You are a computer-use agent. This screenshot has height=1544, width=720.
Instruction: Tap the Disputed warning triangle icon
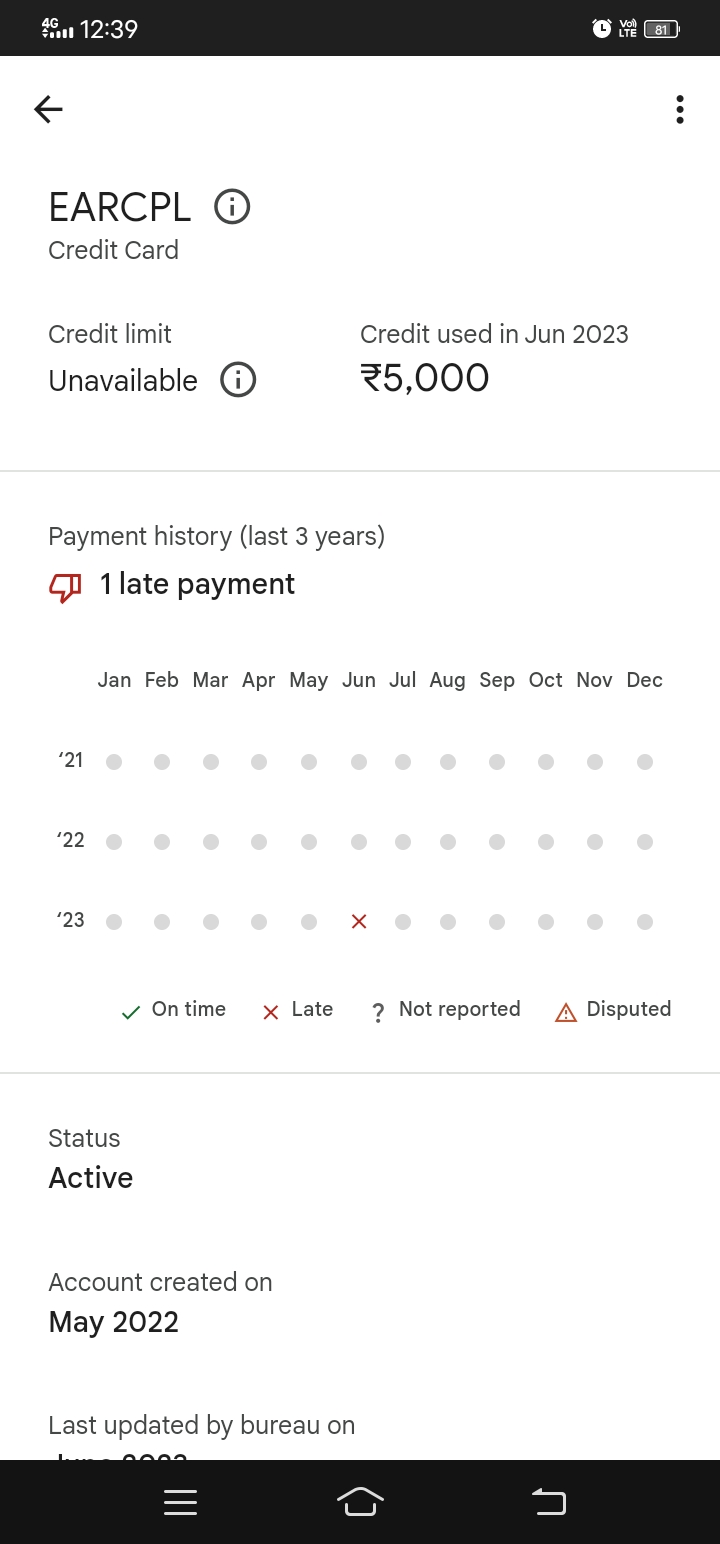tap(566, 1012)
